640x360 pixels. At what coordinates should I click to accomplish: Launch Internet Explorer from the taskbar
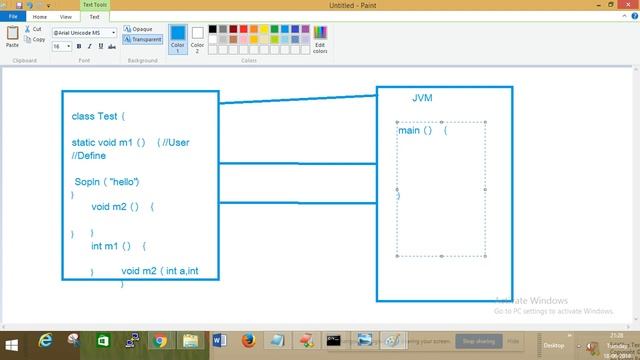[x=46, y=340]
